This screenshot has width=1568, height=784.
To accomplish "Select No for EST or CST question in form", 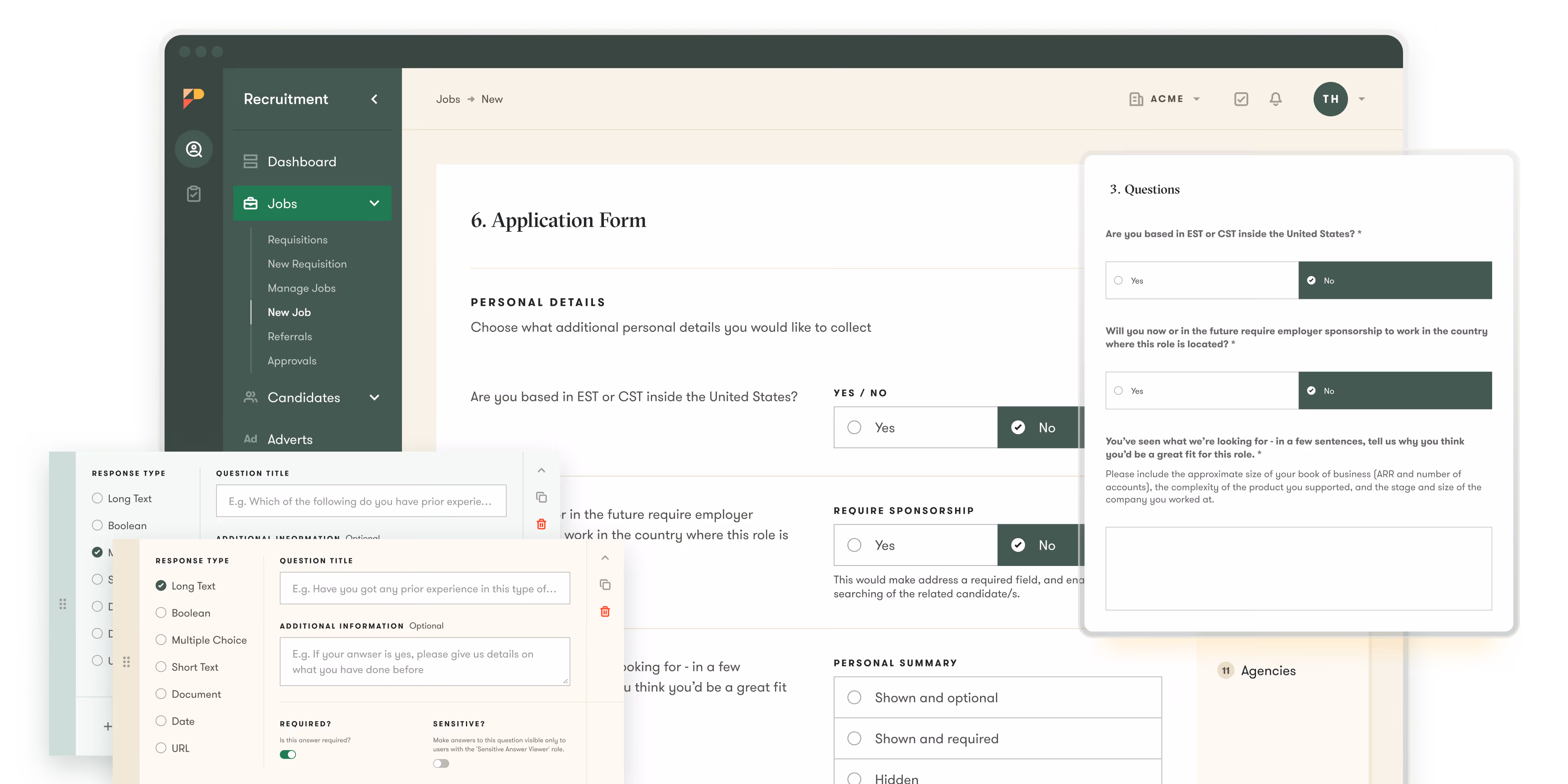I will coord(1042,427).
